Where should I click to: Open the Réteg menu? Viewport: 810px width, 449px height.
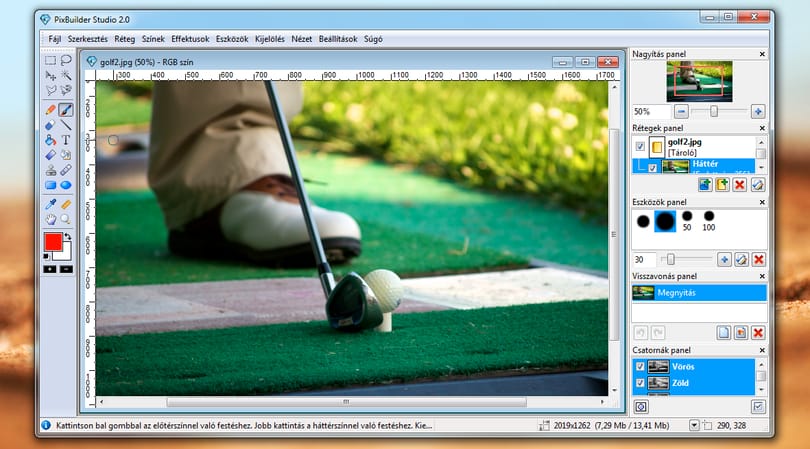tap(124, 39)
